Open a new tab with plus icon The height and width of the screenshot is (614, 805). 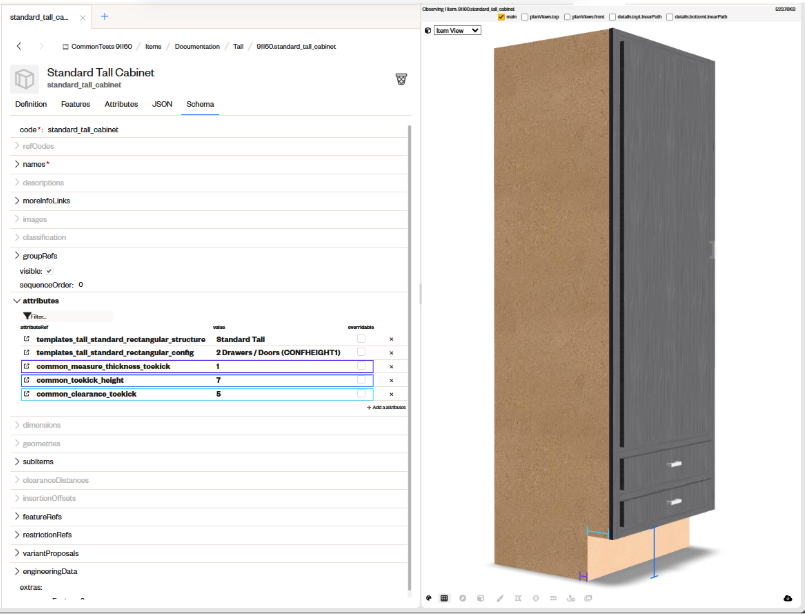(x=104, y=16)
